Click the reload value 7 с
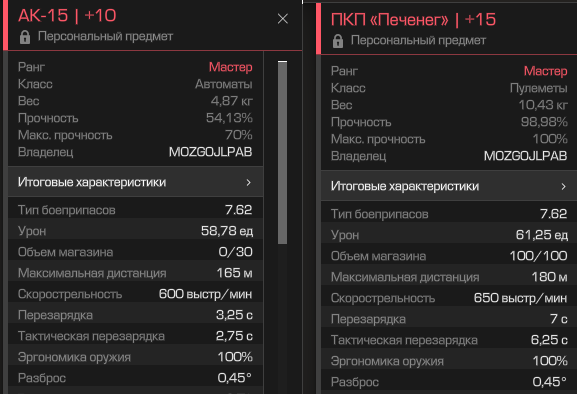 click(559, 319)
